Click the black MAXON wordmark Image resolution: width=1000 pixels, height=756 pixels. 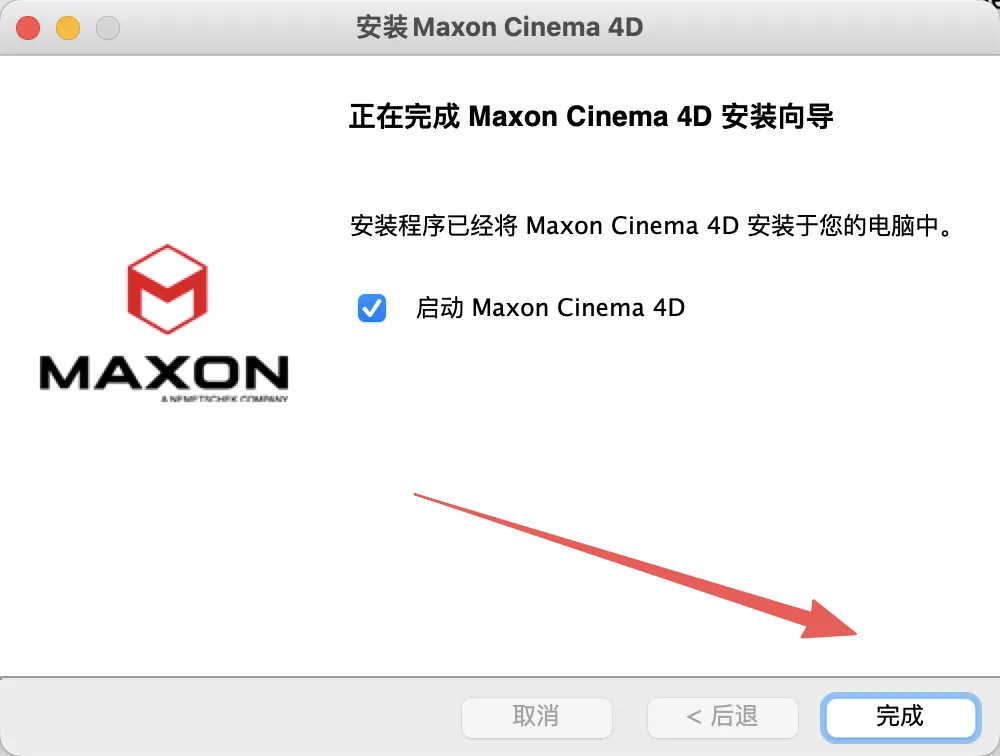[164, 373]
